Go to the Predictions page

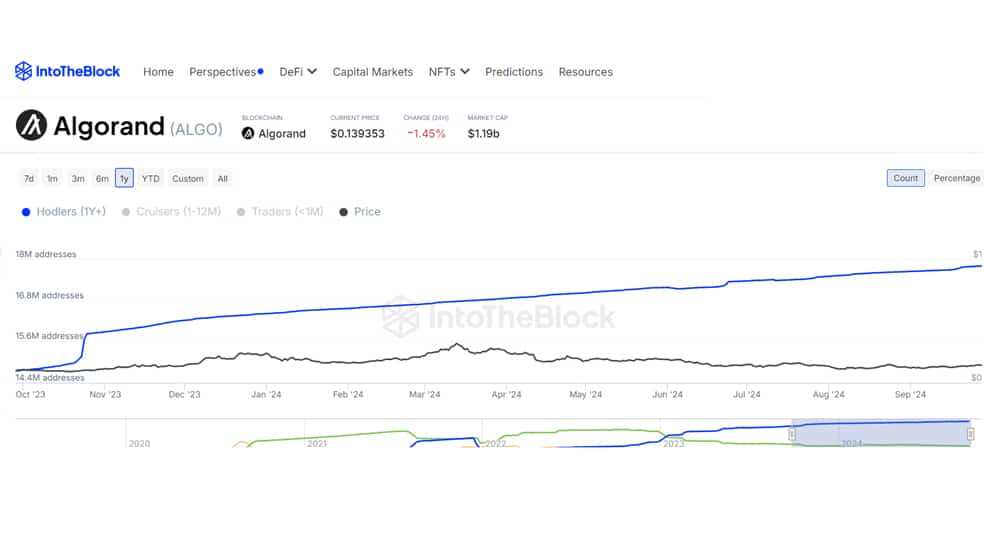(x=514, y=72)
